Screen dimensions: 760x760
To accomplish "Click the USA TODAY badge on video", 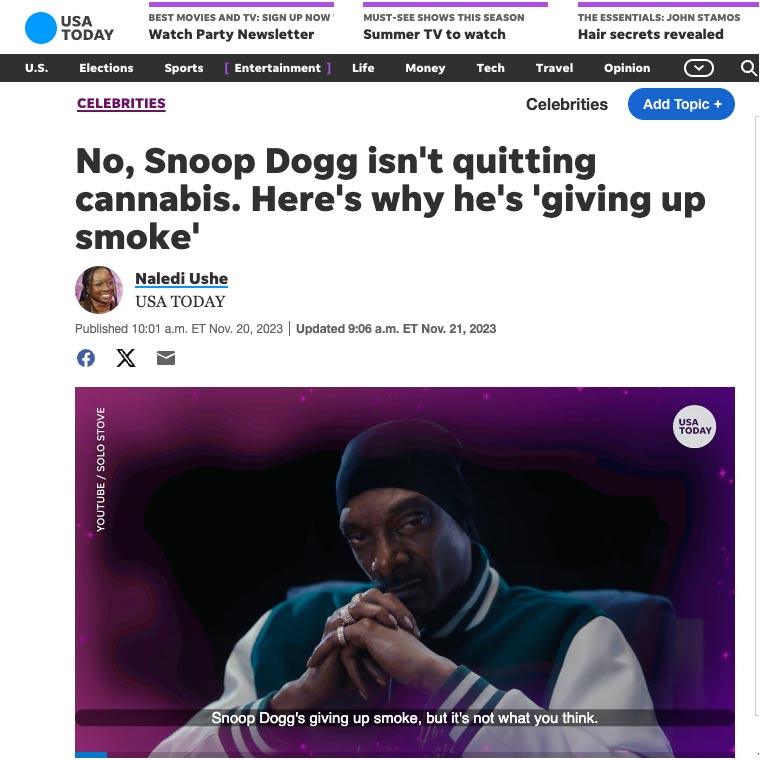I will click(x=695, y=427).
